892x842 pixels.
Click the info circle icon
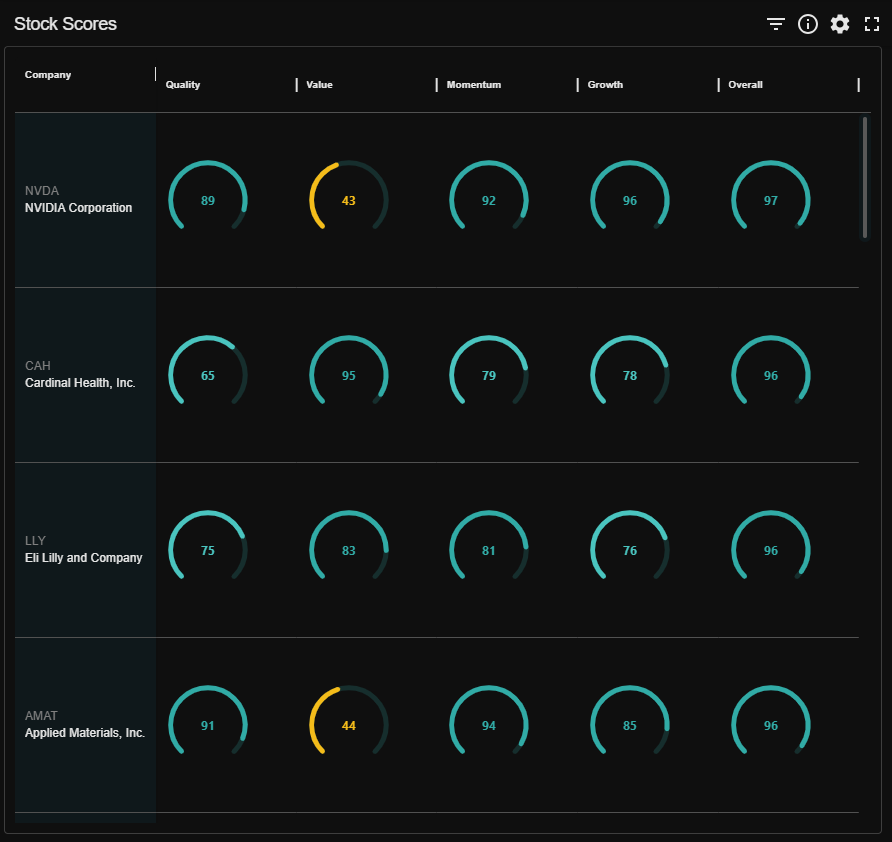pos(808,24)
